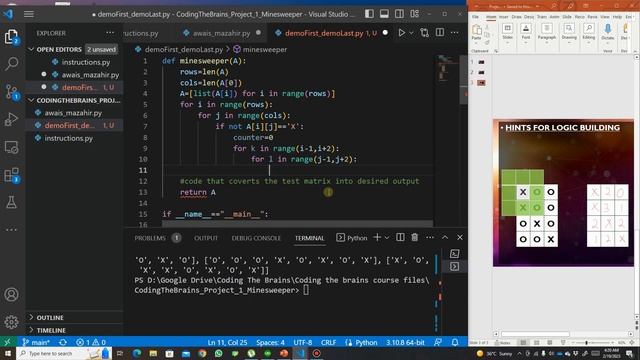Click the Windows taskbar search box
The width and height of the screenshot is (640, 360).
pyautogui.click(x=63, y=353)
